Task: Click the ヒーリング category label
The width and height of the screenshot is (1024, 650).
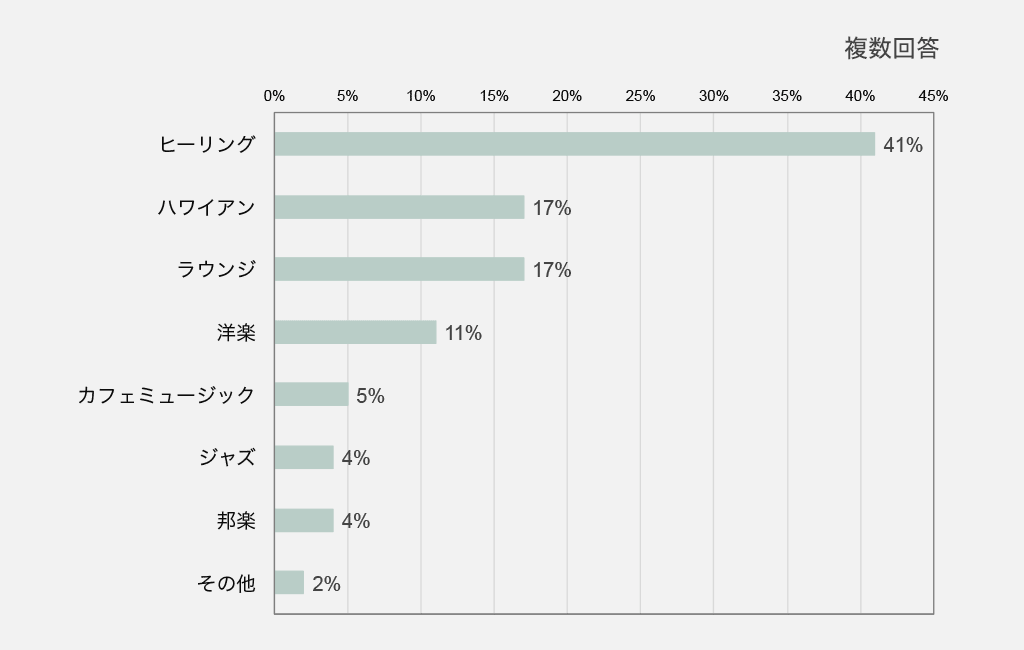Action: click(207, 144)
